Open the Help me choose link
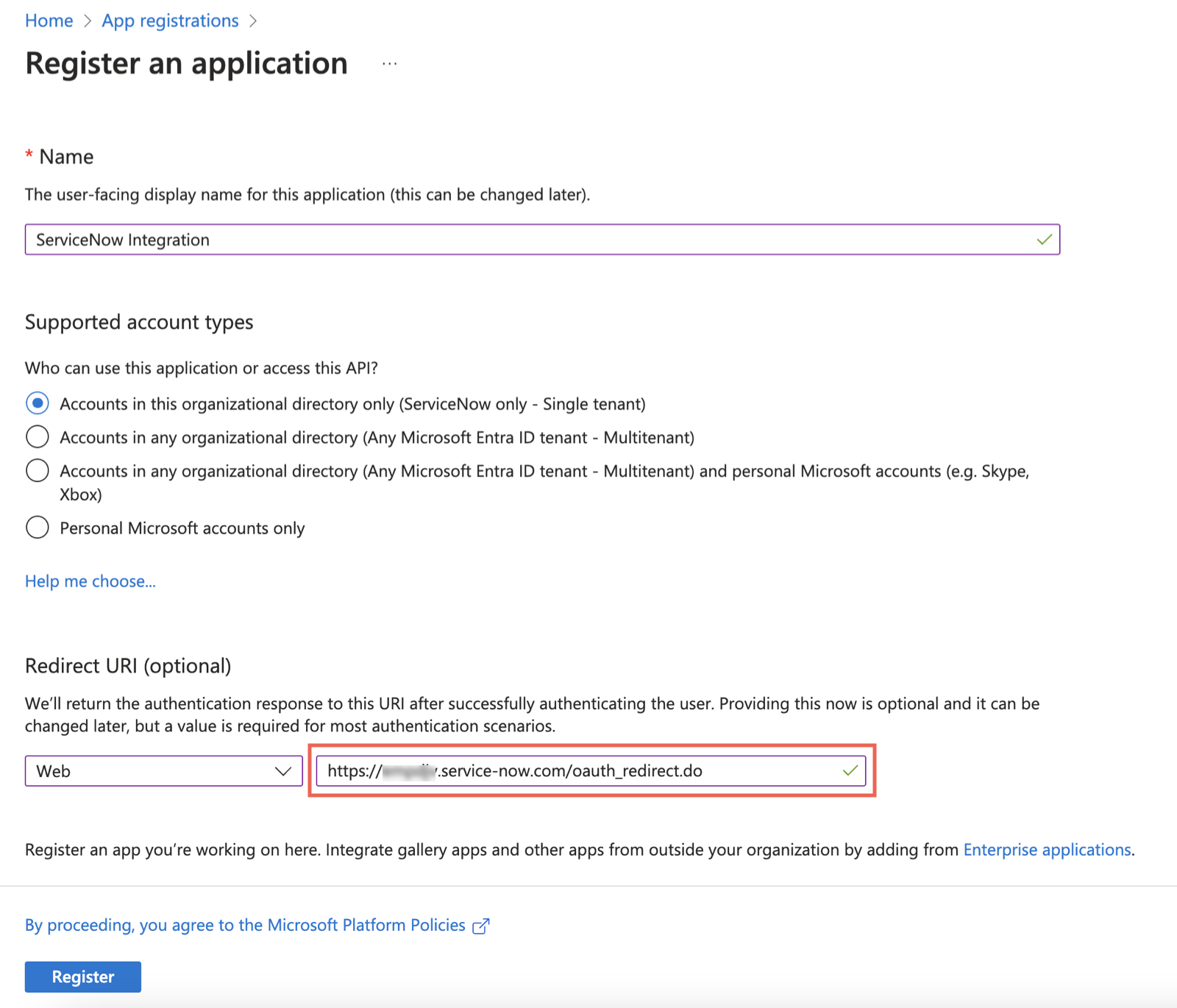1177x1008 pixels. pos(90,581)
